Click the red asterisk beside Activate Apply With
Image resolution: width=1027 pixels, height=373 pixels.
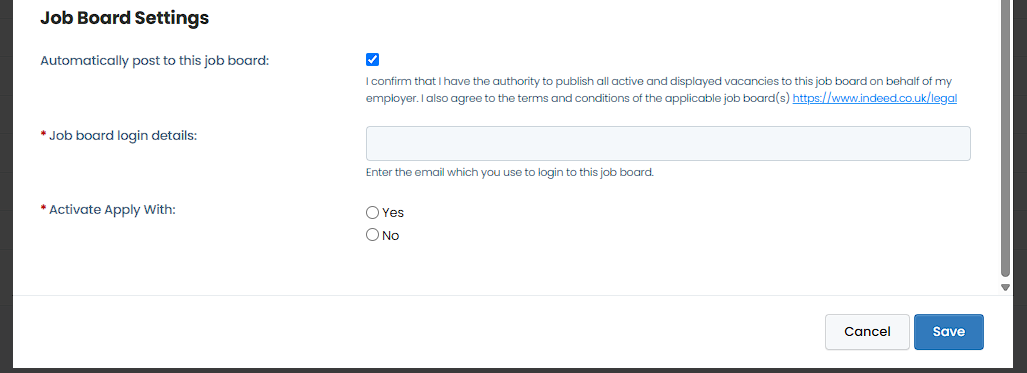(43, 208)
